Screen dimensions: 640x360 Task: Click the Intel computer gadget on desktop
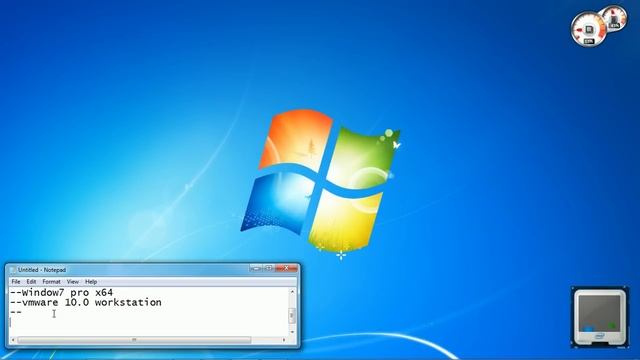(600, 317)
